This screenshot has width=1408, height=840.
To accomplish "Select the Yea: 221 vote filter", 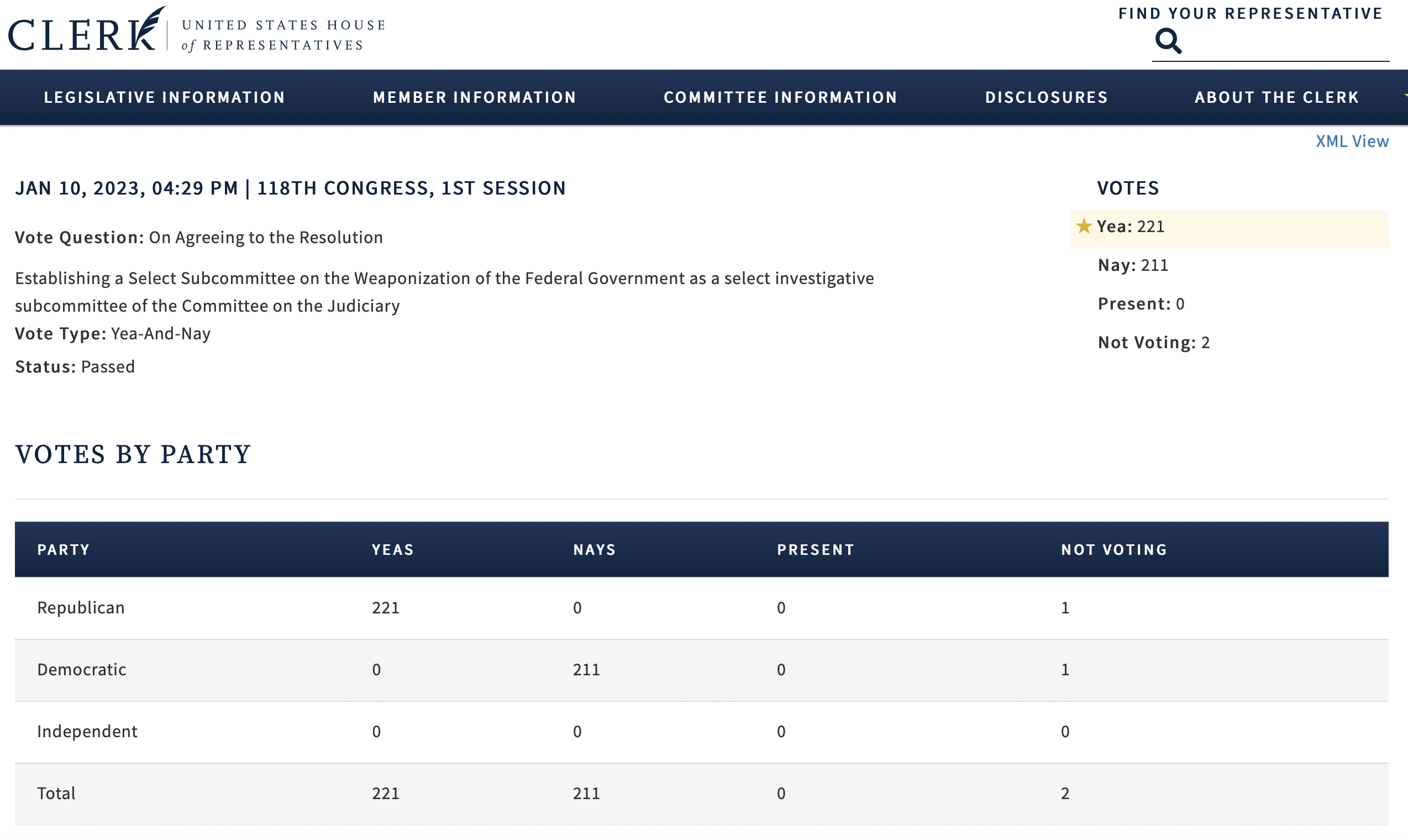I will (1229, 229).
